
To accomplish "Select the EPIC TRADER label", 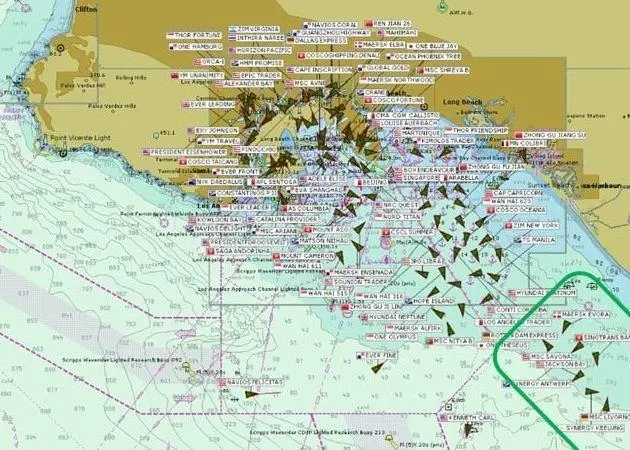I will [257, 76].
